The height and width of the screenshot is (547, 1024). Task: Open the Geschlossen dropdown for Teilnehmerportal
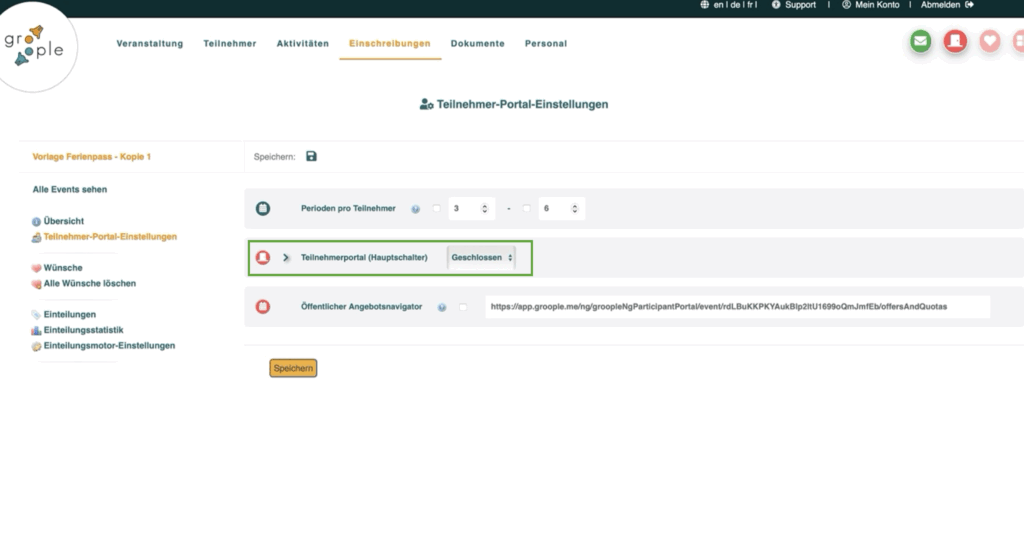pos(481,257)
